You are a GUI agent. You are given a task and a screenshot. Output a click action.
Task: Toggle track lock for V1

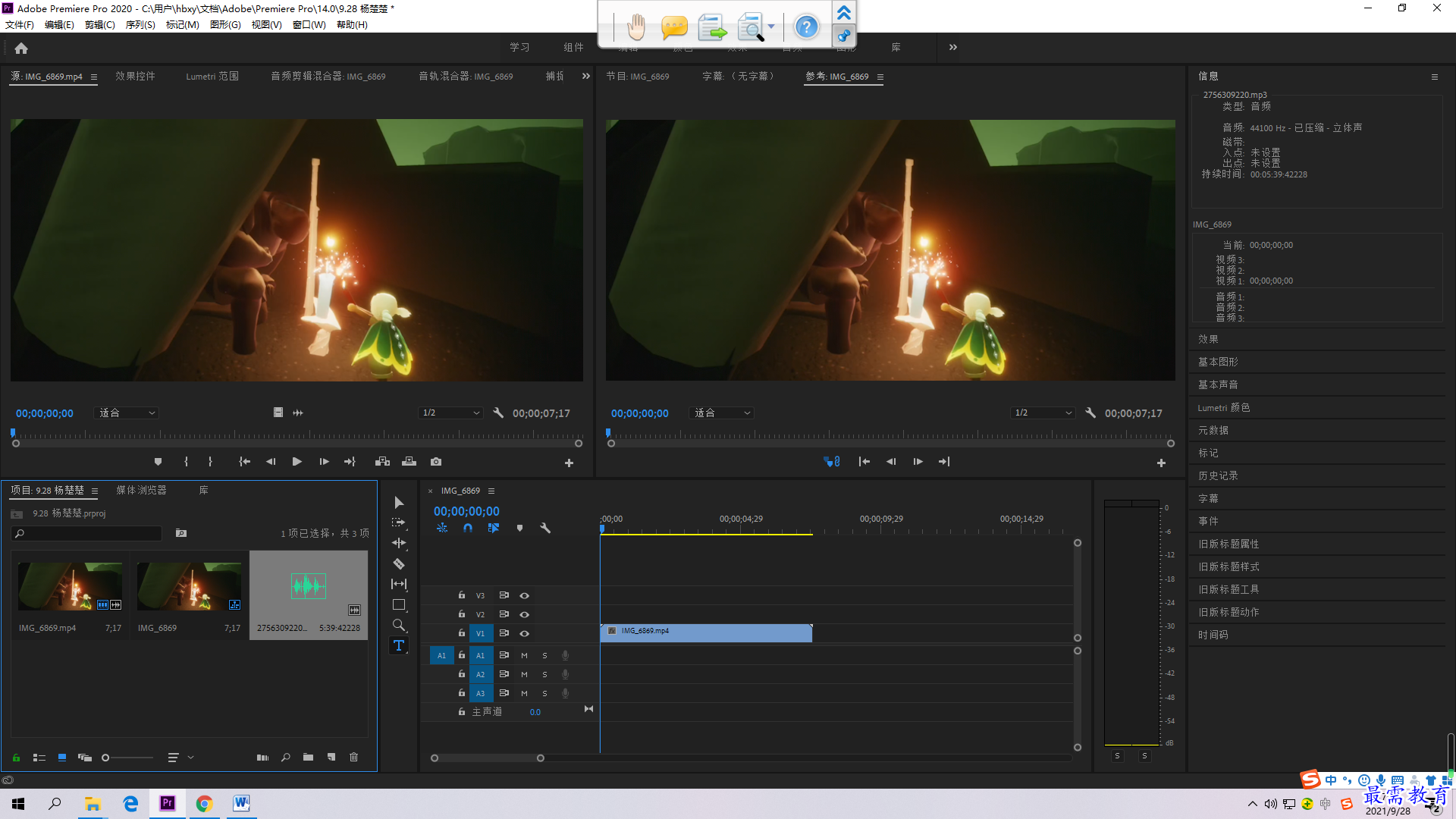point(462,633)
